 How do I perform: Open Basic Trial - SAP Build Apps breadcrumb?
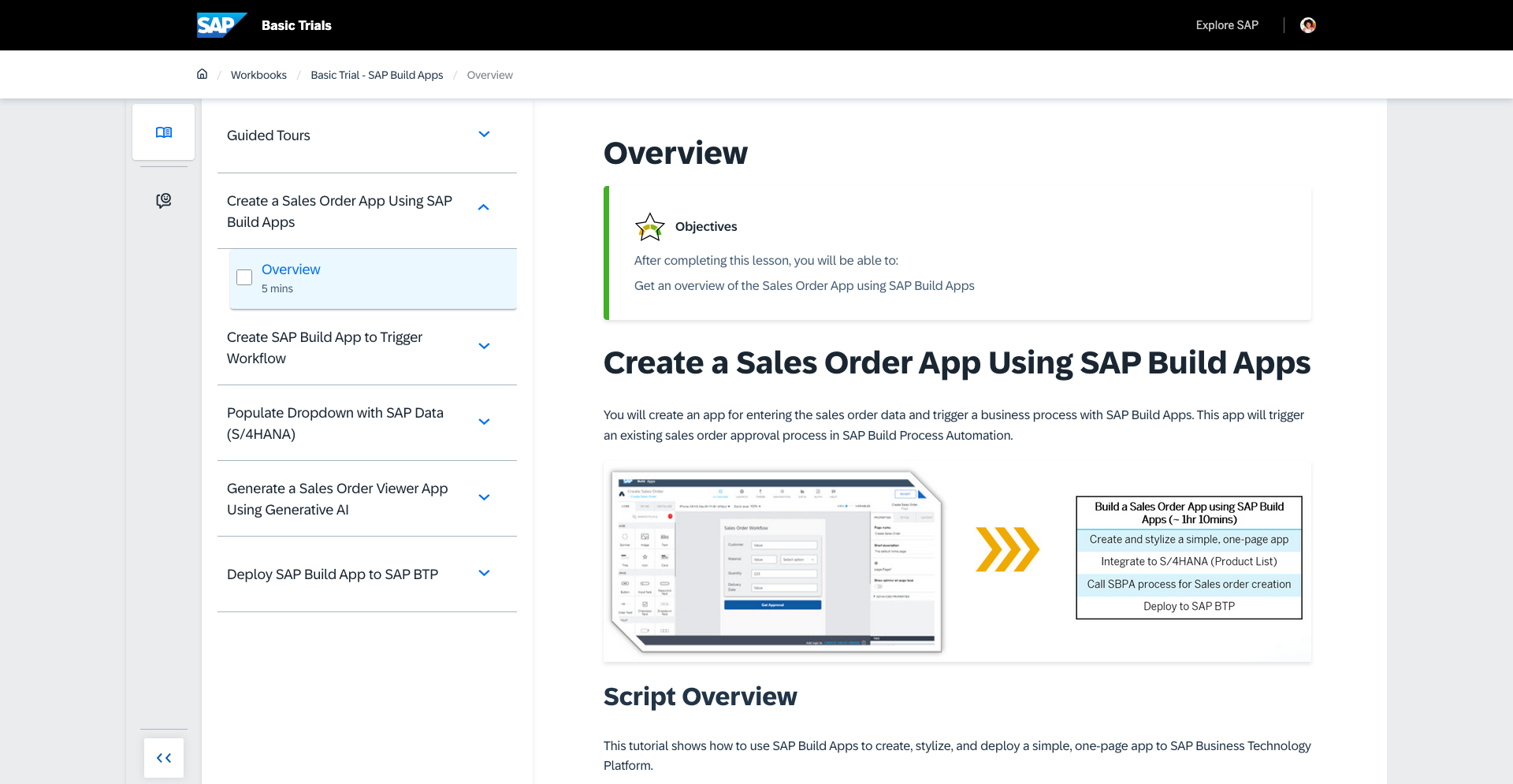[377, 75]
